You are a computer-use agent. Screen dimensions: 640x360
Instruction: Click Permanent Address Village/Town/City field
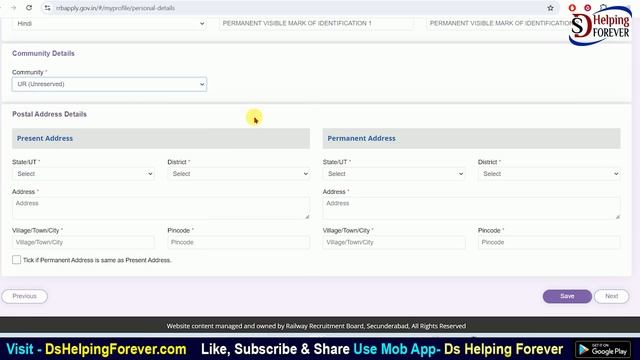click(394, 242)
